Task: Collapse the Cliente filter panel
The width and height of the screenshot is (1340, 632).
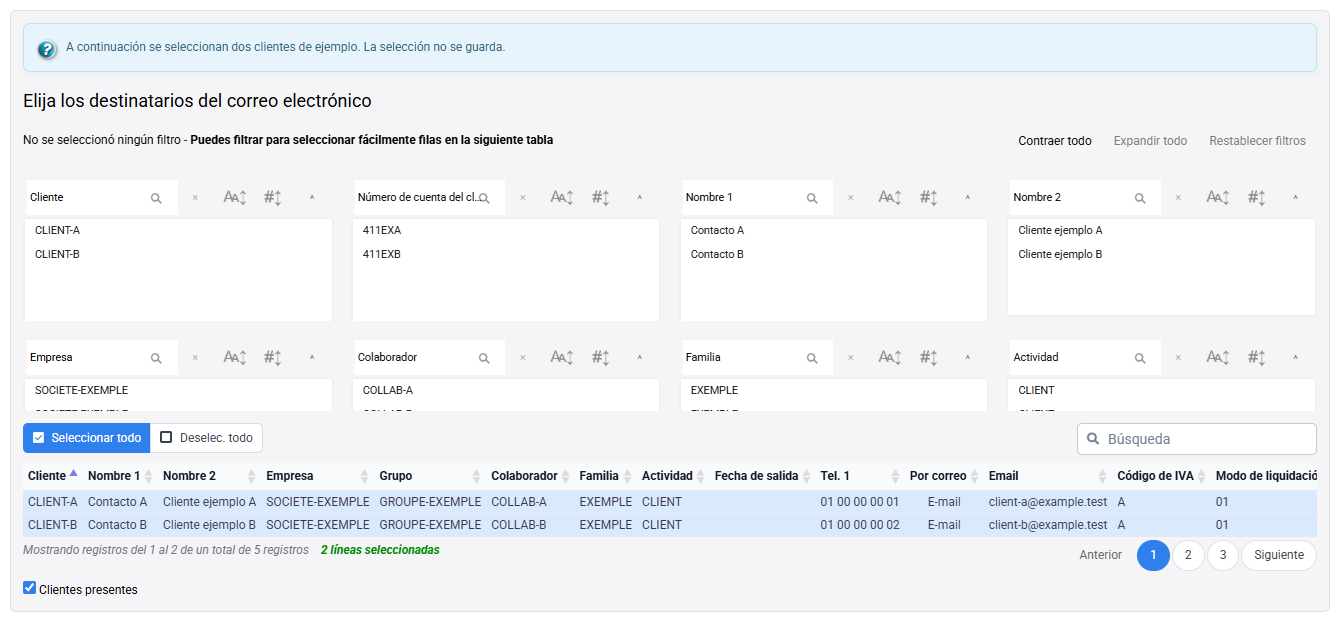Action: [x=312, y=198]
